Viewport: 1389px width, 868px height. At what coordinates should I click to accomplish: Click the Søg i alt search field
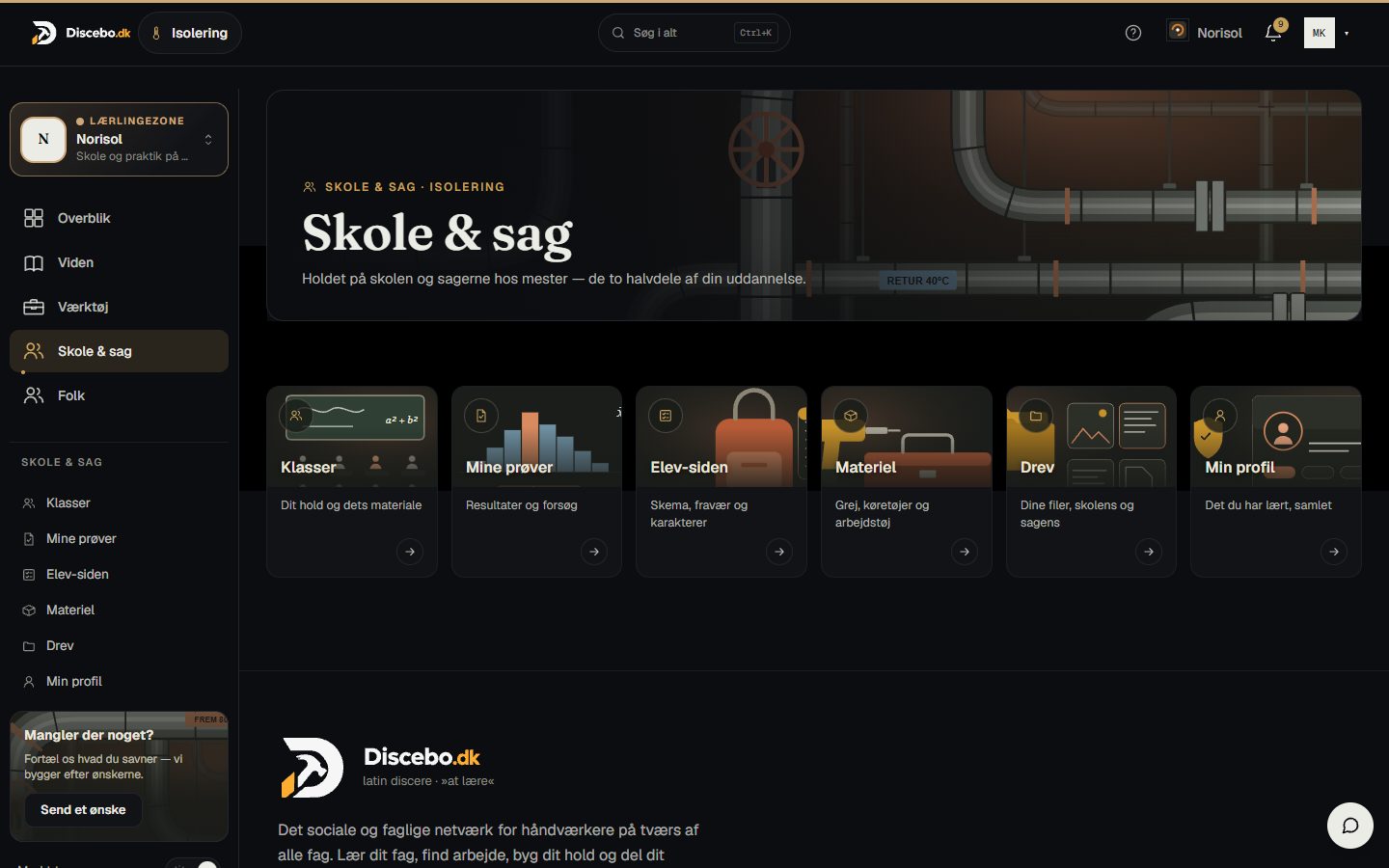(694, 33)
